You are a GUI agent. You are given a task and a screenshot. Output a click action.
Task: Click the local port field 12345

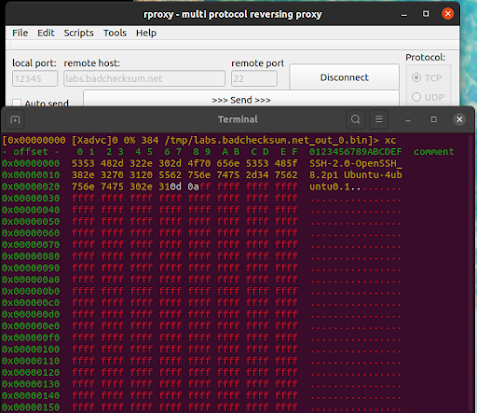click(35, 79)
